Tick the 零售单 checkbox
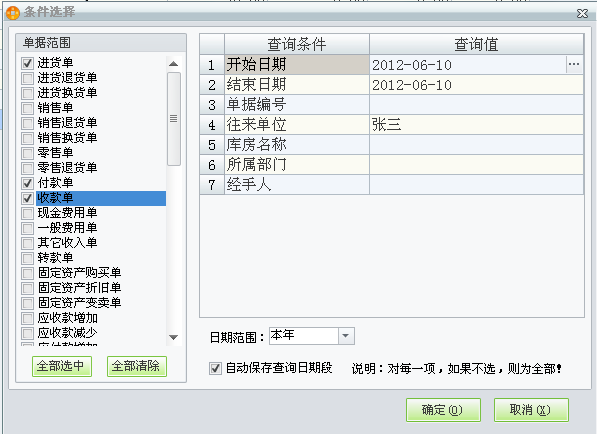This screenshot has width=597, height=434. 27,153
